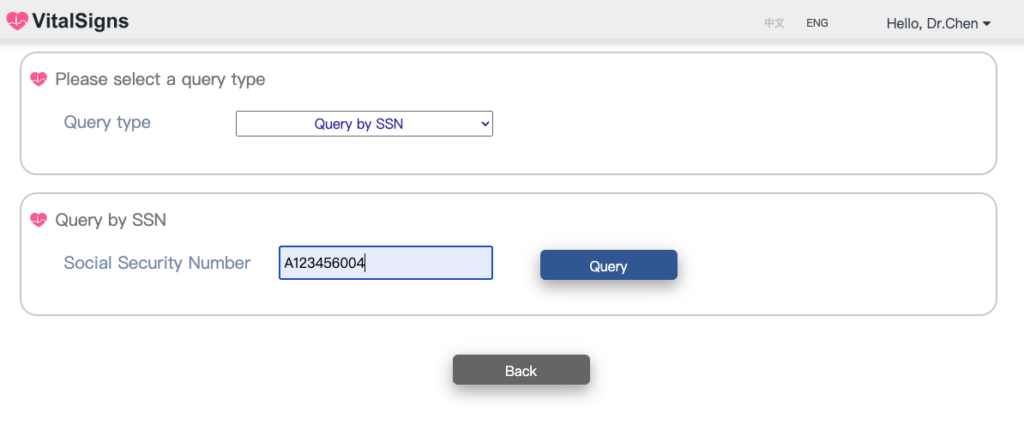Switch language to 中文
This screenshot has height=425, width=1024.
coord(775,23)
